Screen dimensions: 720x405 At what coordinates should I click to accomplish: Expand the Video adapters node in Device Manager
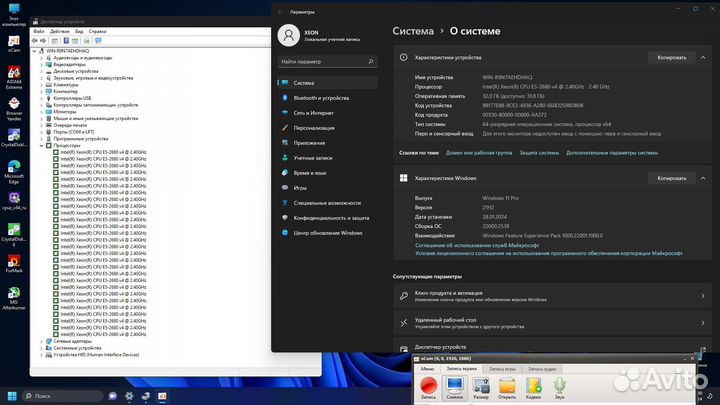[x=42, y=66]
